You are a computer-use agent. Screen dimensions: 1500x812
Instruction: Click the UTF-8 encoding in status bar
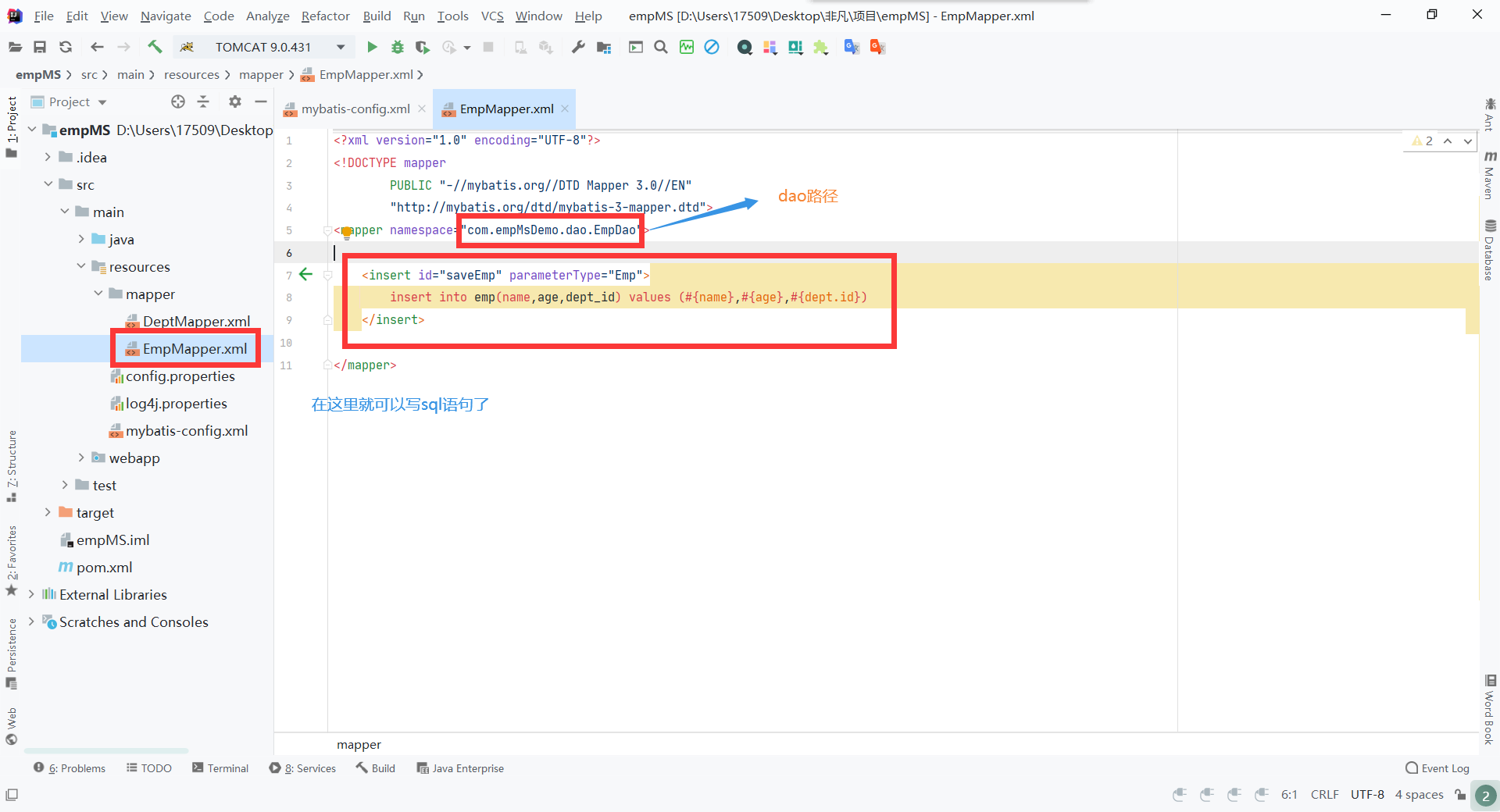click(x=1367, y=795)
